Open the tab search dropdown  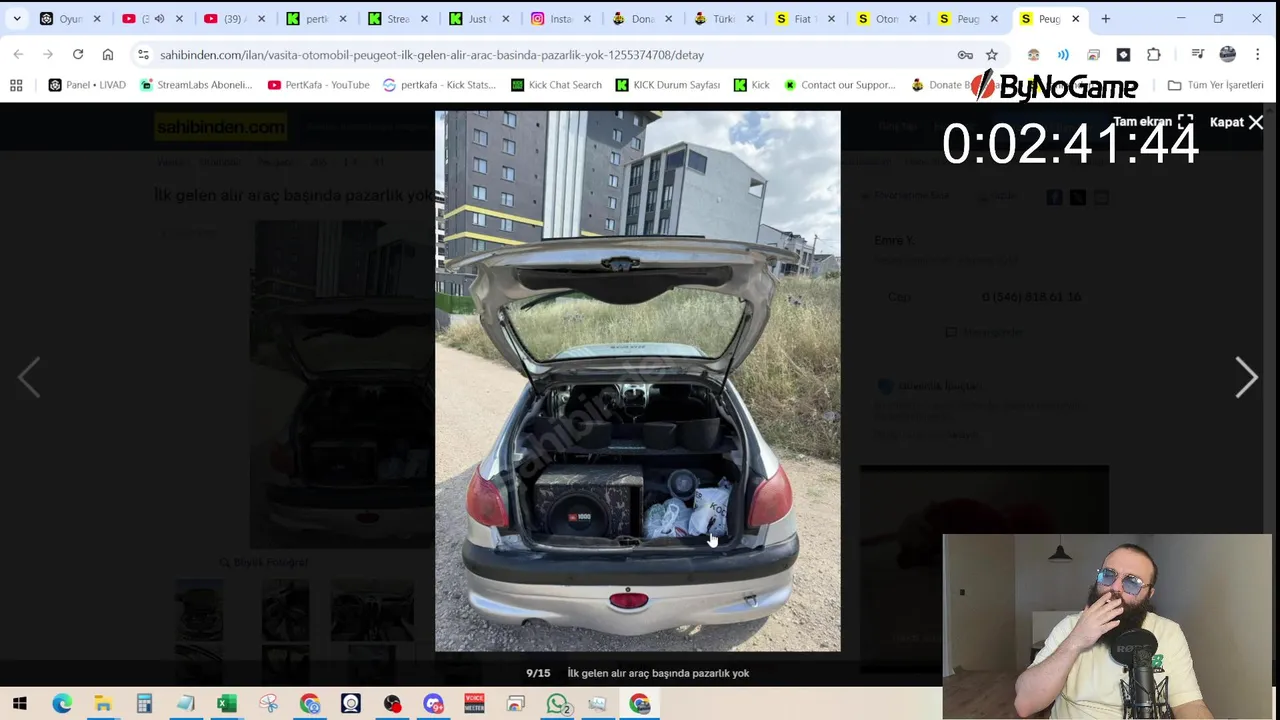(17, 19)
